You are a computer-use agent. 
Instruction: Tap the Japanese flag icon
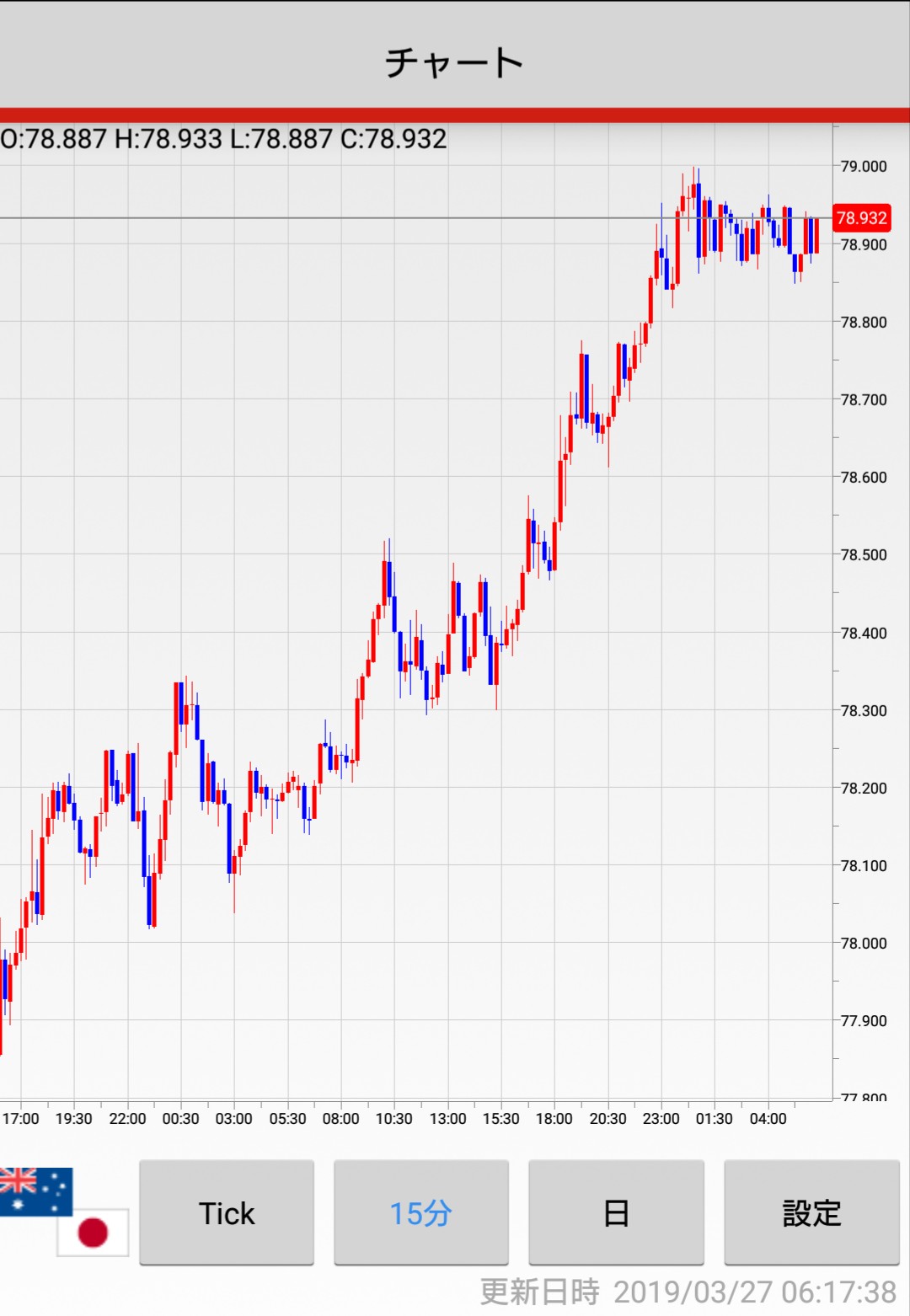pos(93,1233)
